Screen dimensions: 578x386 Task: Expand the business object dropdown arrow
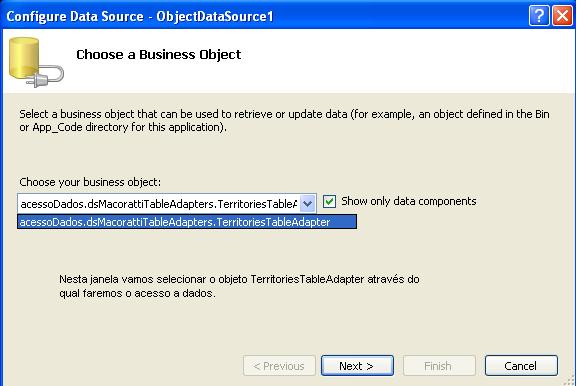coord(307,204)
